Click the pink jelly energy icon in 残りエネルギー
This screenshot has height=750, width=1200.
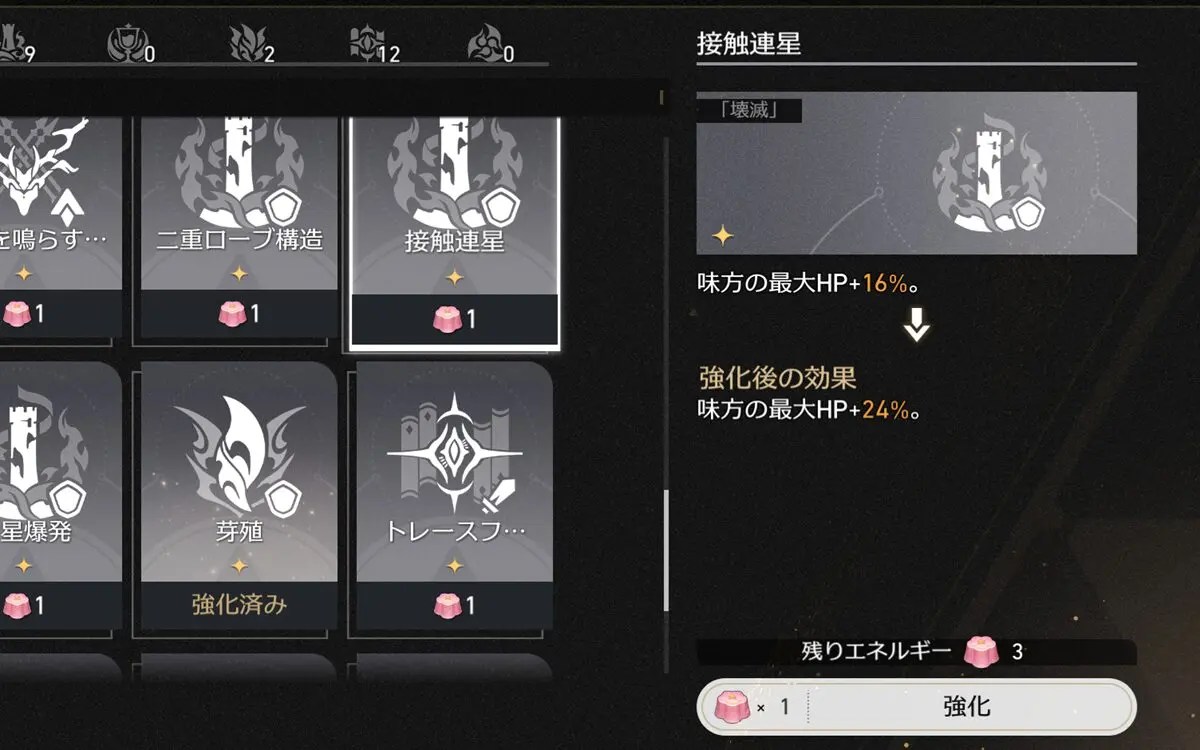tap(981, 652)
